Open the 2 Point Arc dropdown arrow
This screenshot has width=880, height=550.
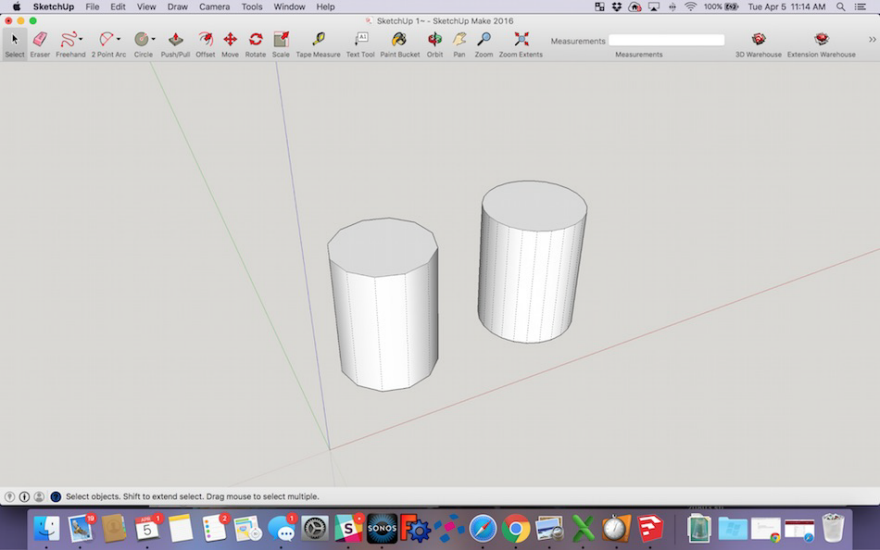pyautogui.click(x=119, y=40)
